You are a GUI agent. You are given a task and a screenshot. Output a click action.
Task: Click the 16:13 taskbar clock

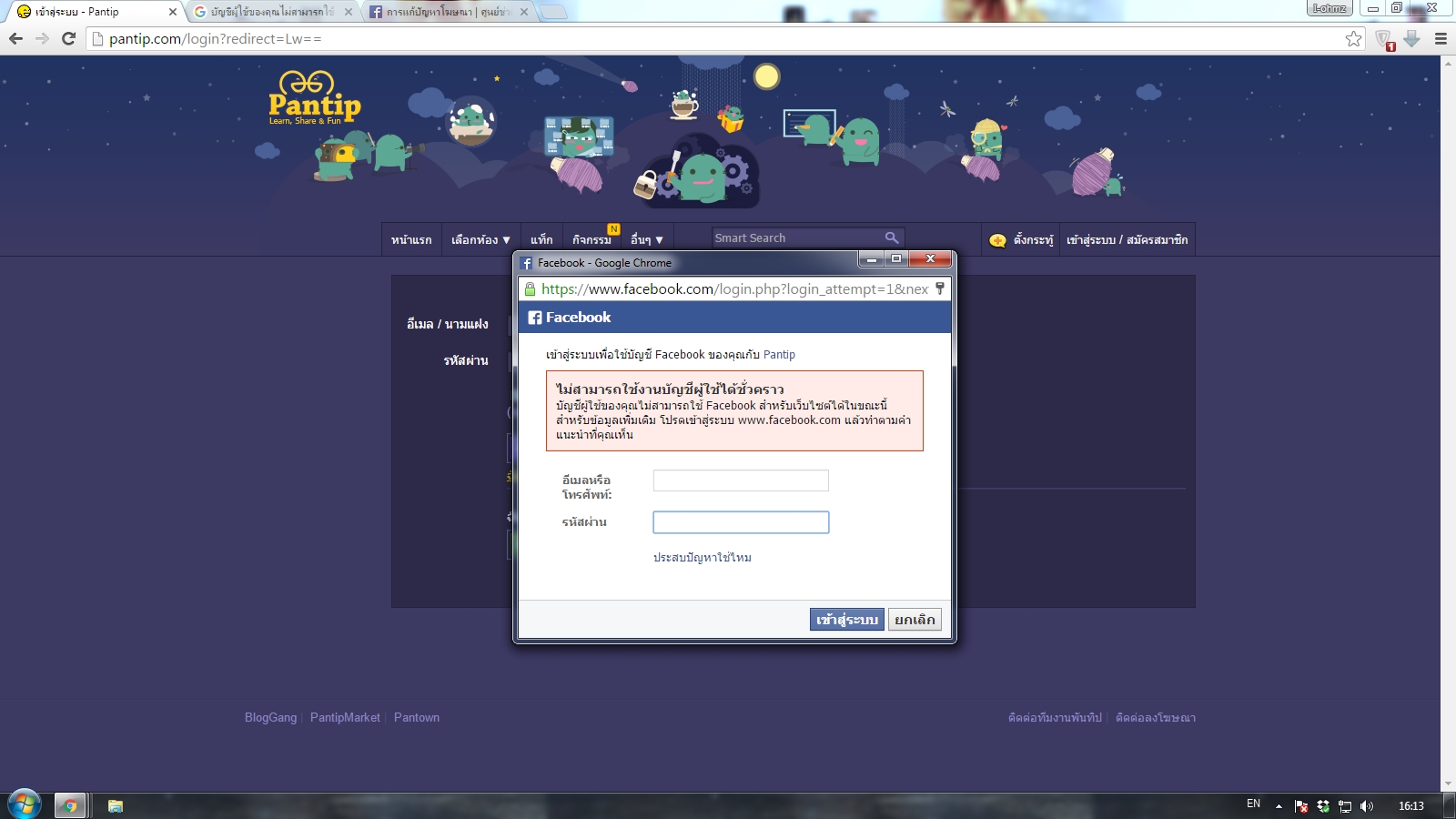[x=1410, y=806]
